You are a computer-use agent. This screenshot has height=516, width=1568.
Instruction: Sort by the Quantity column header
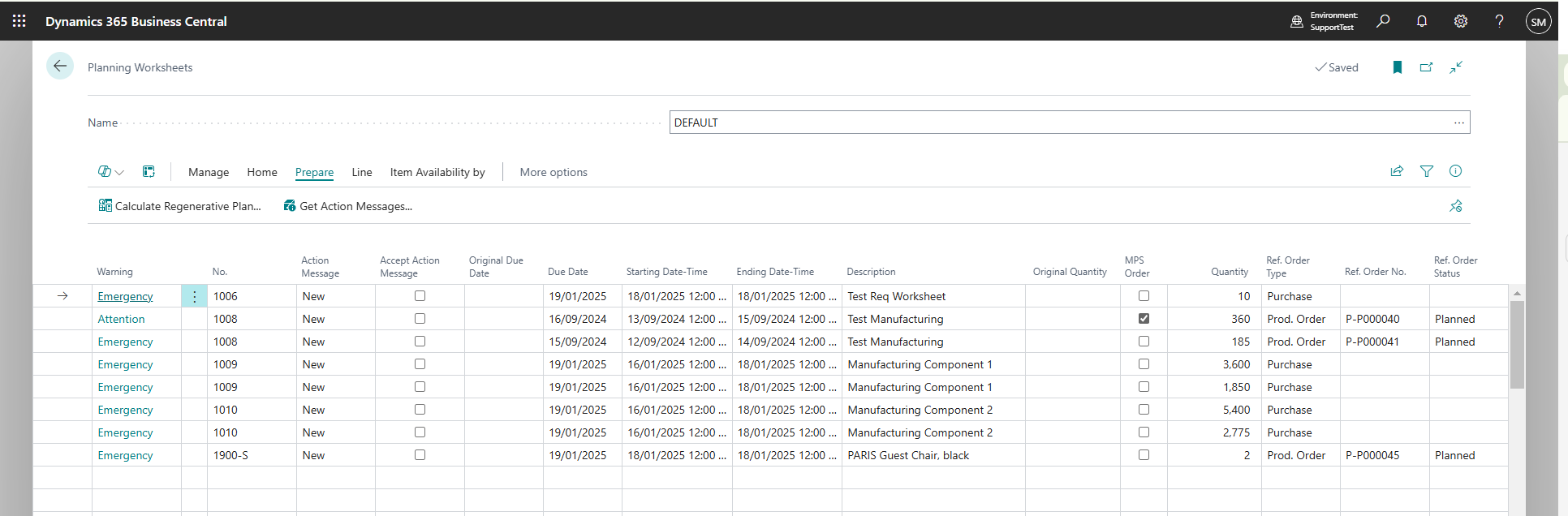(x=1230, y=272)
